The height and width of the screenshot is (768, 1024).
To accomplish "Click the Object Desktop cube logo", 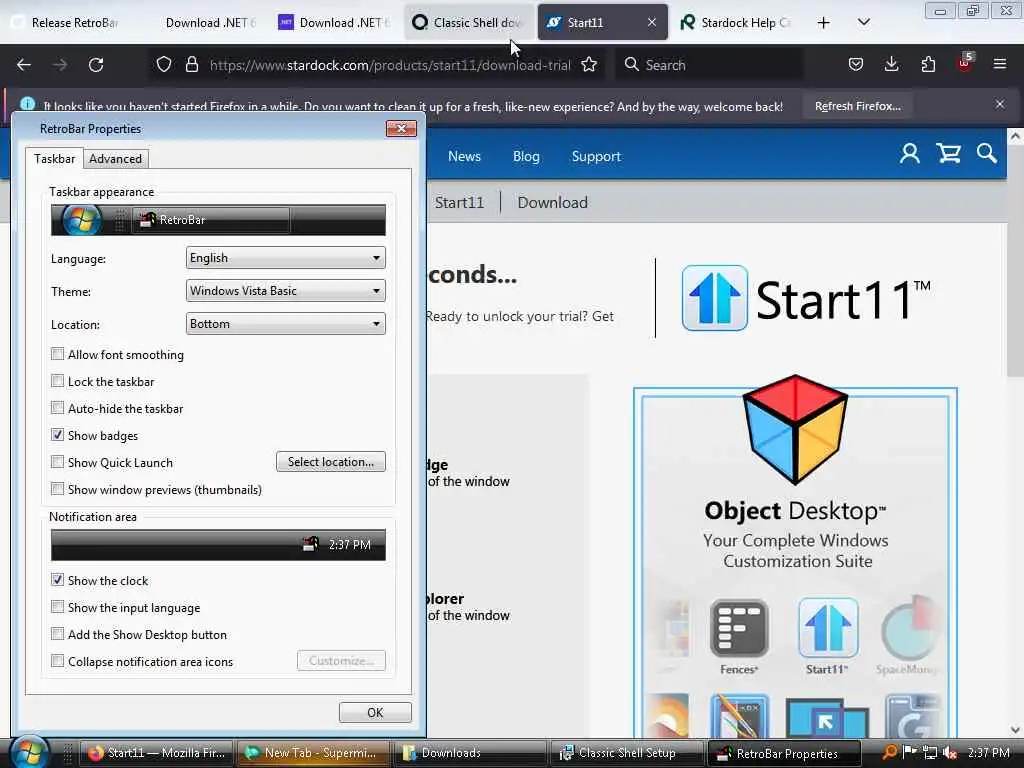I will click(x=795, y=429).
